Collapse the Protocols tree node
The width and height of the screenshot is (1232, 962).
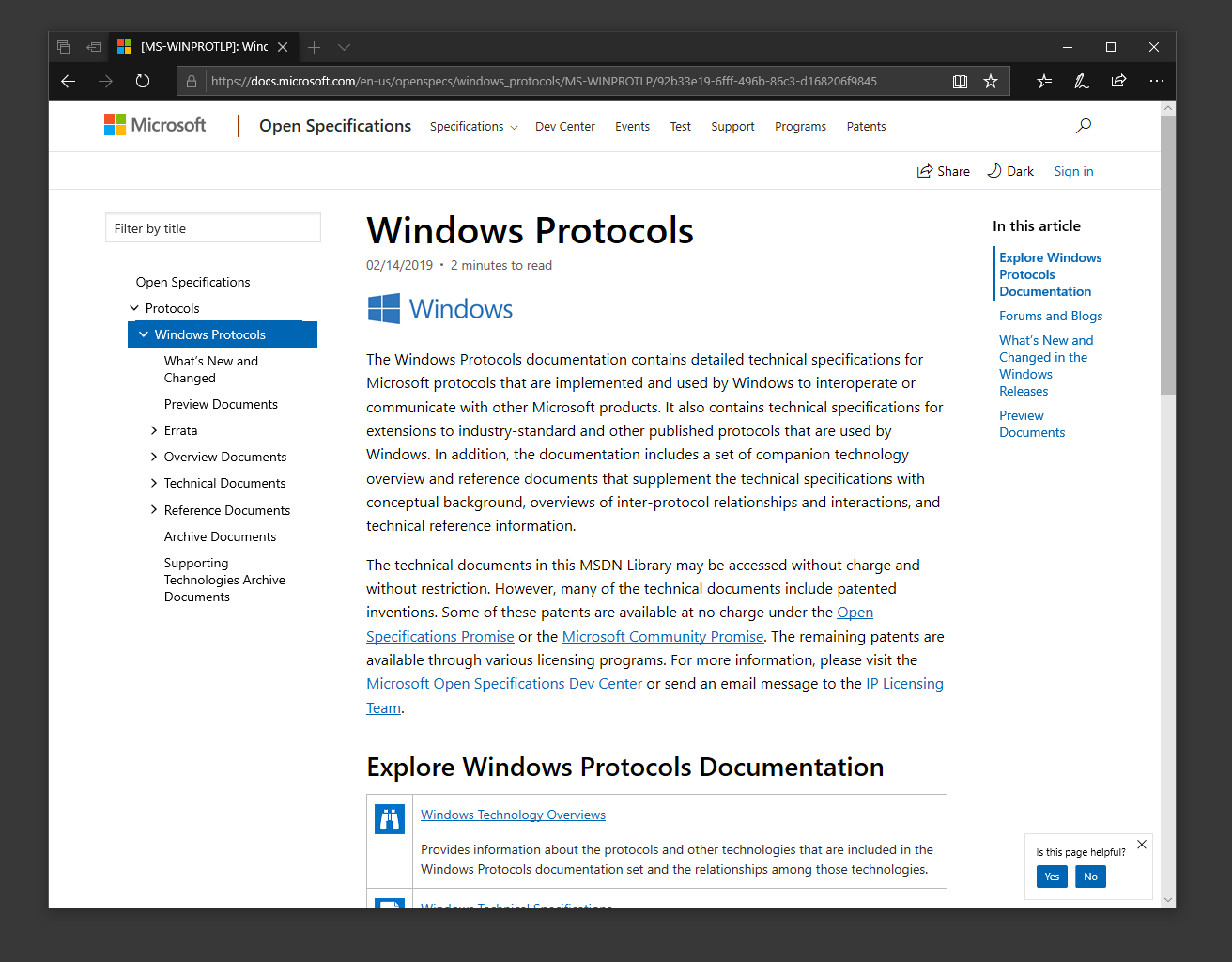(134, 308)
